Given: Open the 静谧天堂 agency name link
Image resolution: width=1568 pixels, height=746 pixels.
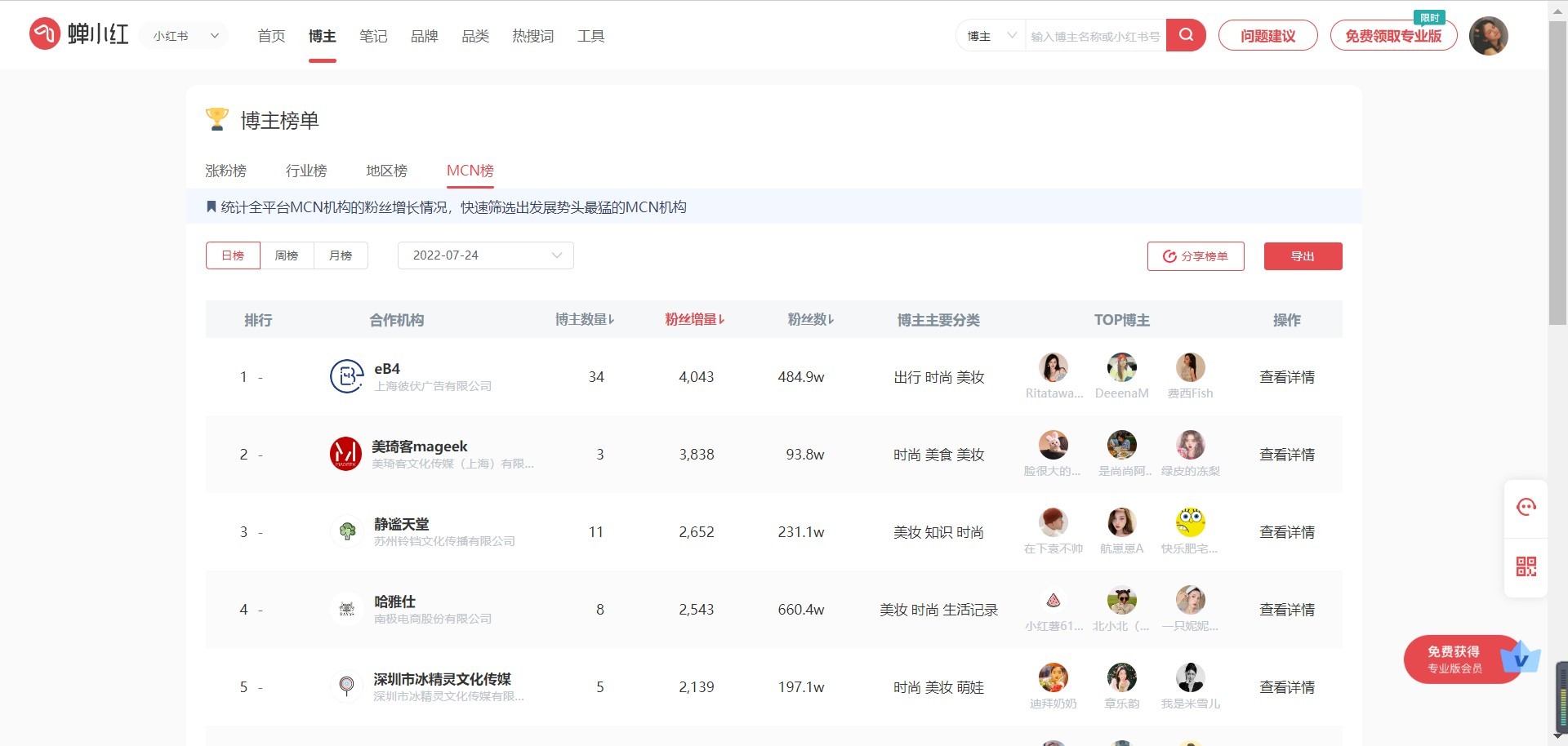Looking at the screenshot, I should (402, 524).
